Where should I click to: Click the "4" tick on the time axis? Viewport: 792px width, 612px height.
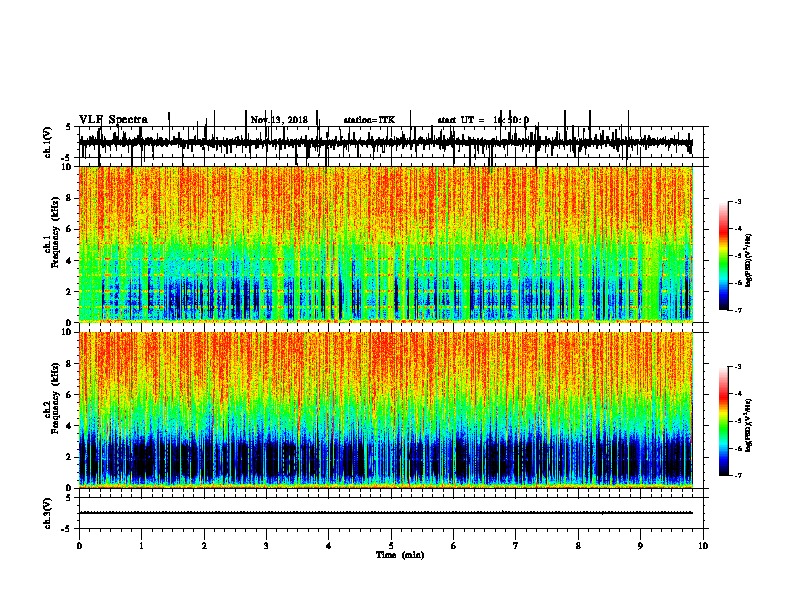[329, 546]
